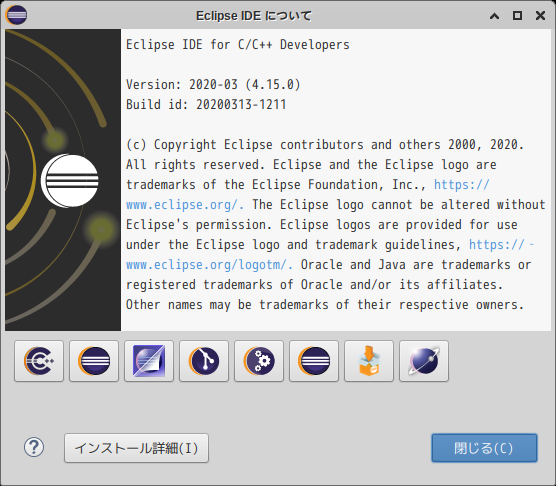The height and width of the screenshot is (486, 556).
Task: Click the 閉じる(C) button
Action: point(484,448)
